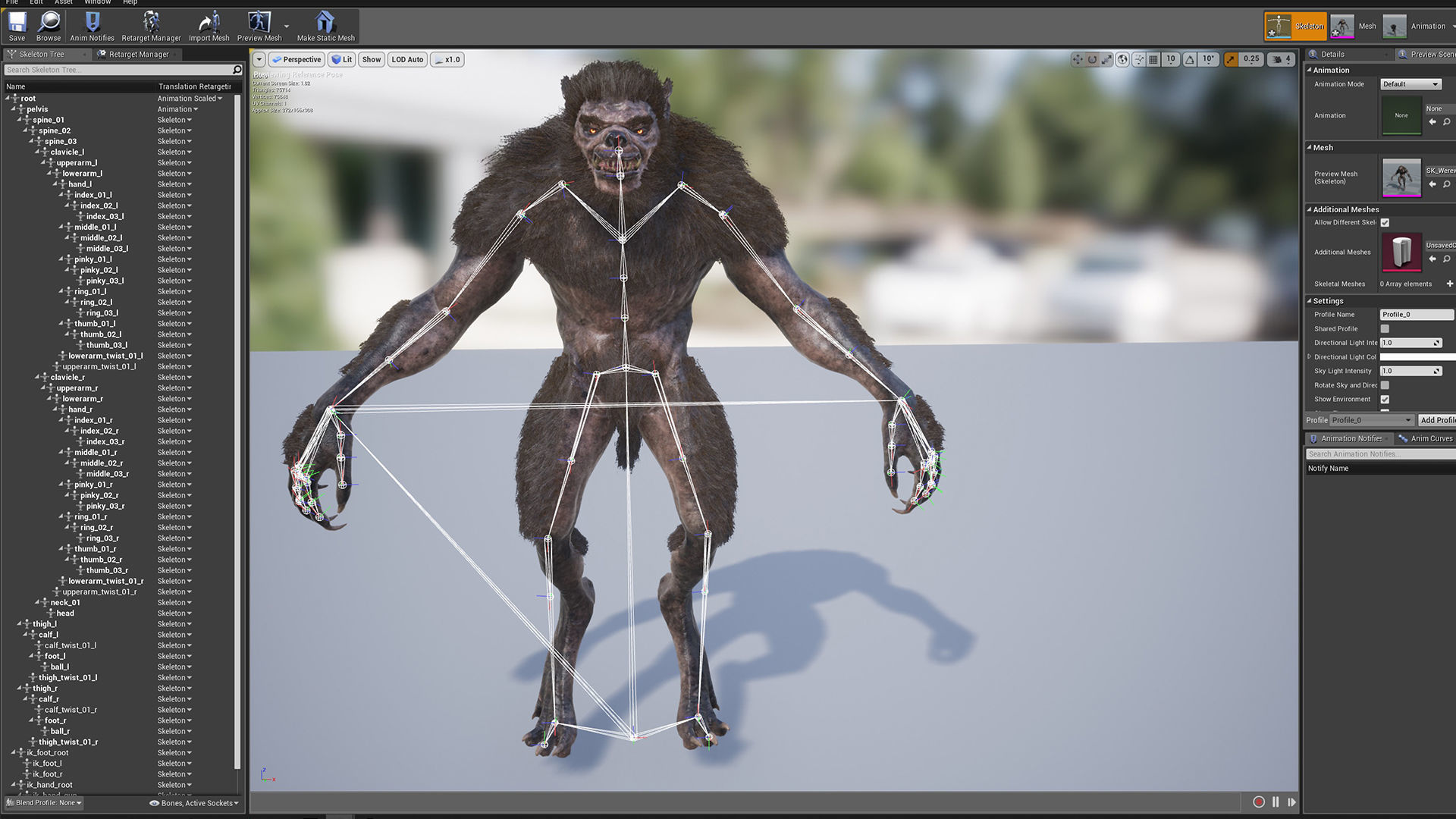The height and width of the screenshot is (819, 1456).
Task: Use selected asset arrow for Additional Meshes
Action: tap(1432, 259)
